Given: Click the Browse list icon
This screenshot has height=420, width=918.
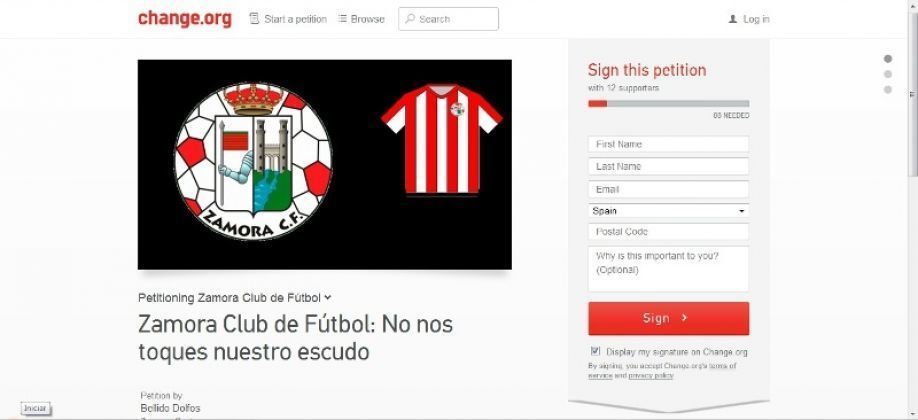Looking at the screenshot, I should click(342, 19).
